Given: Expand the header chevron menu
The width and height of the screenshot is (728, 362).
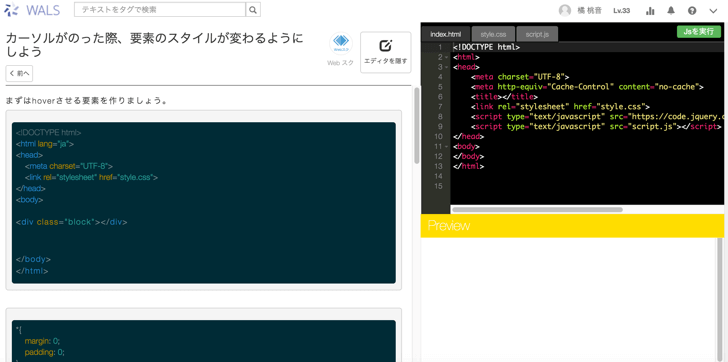Looking at the screenshot, I should tap(713, 11).
